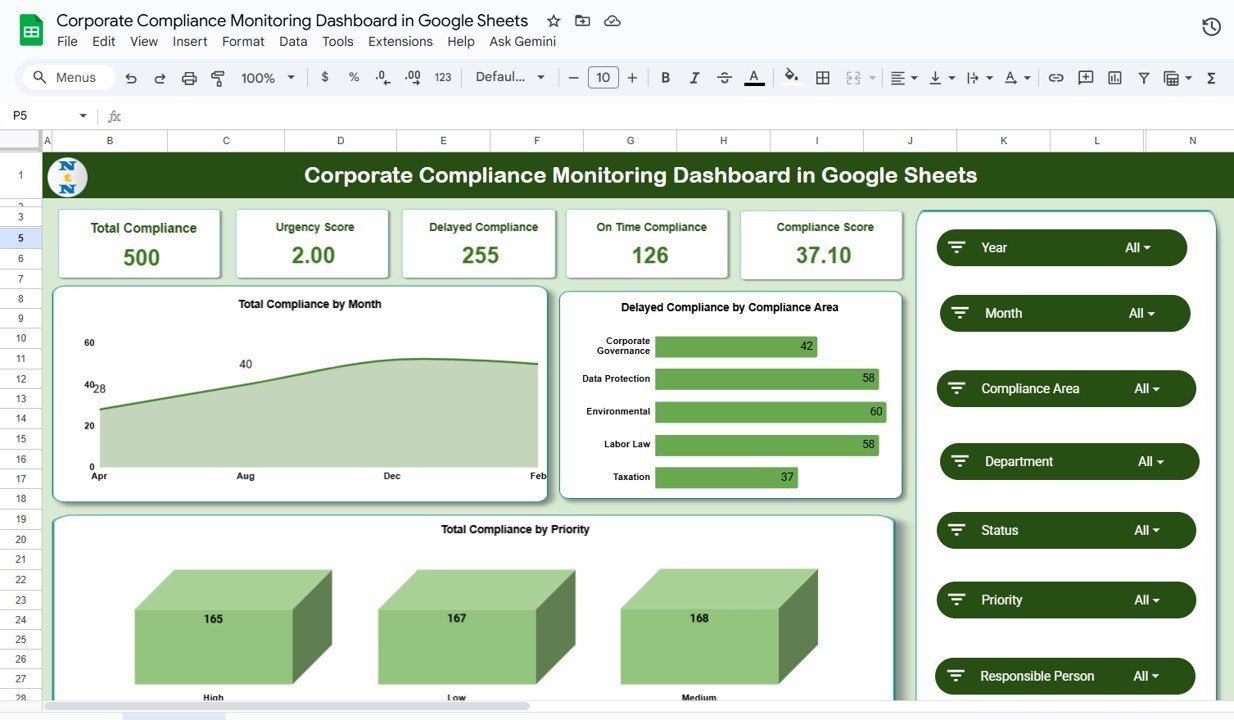
Task: Create a filter using the toolbar icon
Action: click(x=1143, y=77)
